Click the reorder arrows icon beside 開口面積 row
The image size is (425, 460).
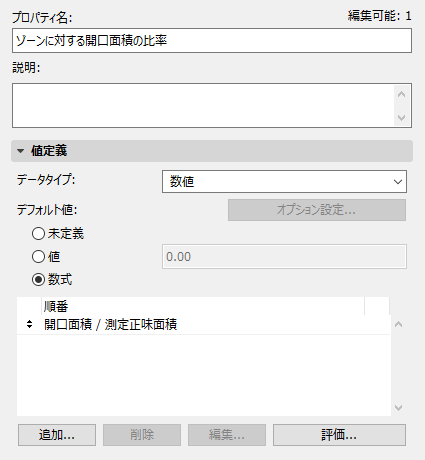tap(29, 324)
